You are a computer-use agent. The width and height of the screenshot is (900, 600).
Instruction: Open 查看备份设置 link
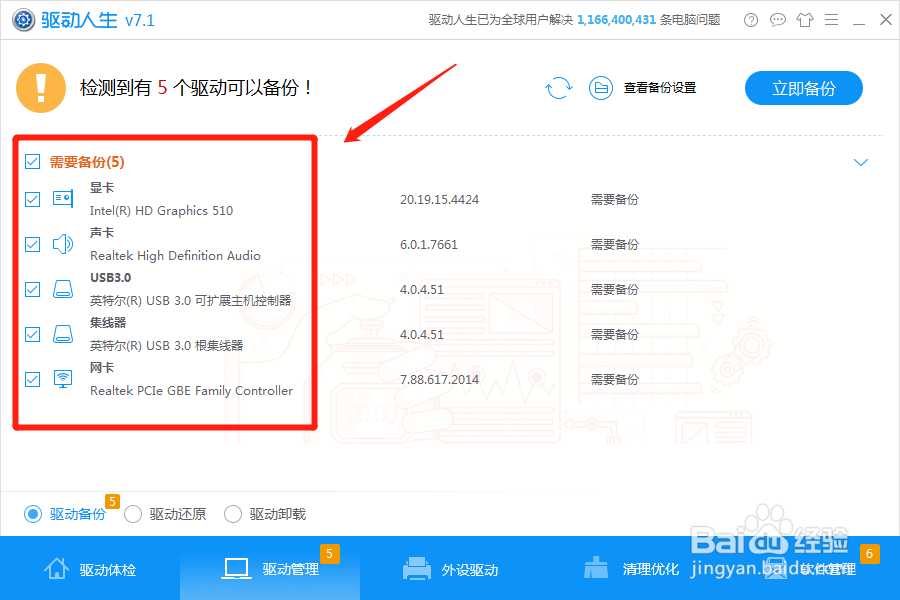660,88
